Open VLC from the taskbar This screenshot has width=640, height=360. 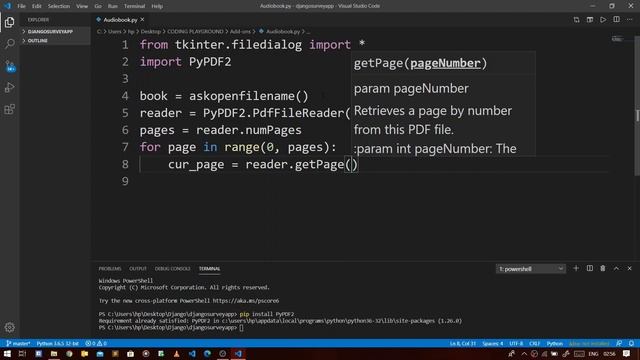(176, 353)
